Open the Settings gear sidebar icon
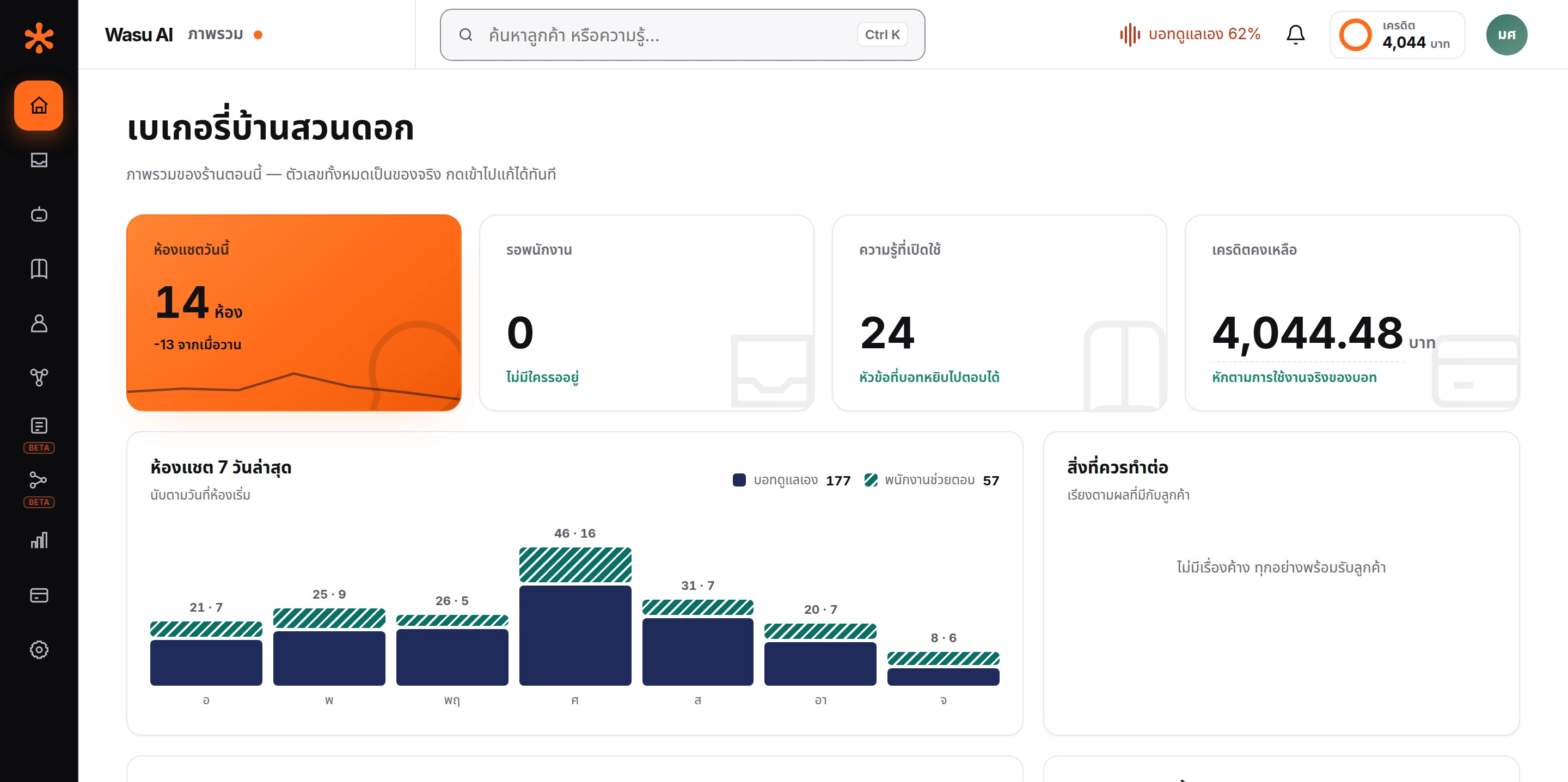 (39, 649)
